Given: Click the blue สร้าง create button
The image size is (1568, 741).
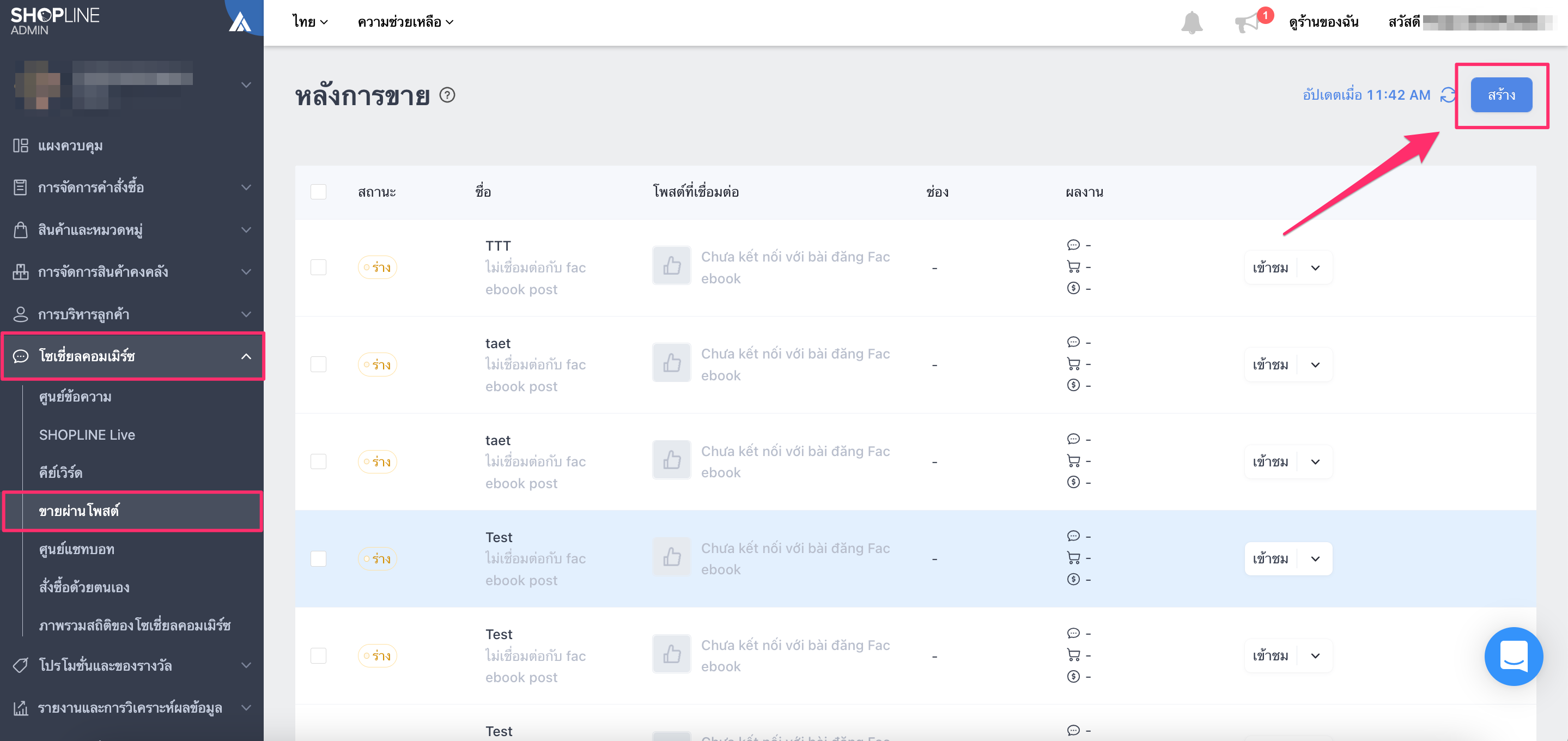Looking at the screenshot, I should click(1501, 95).
